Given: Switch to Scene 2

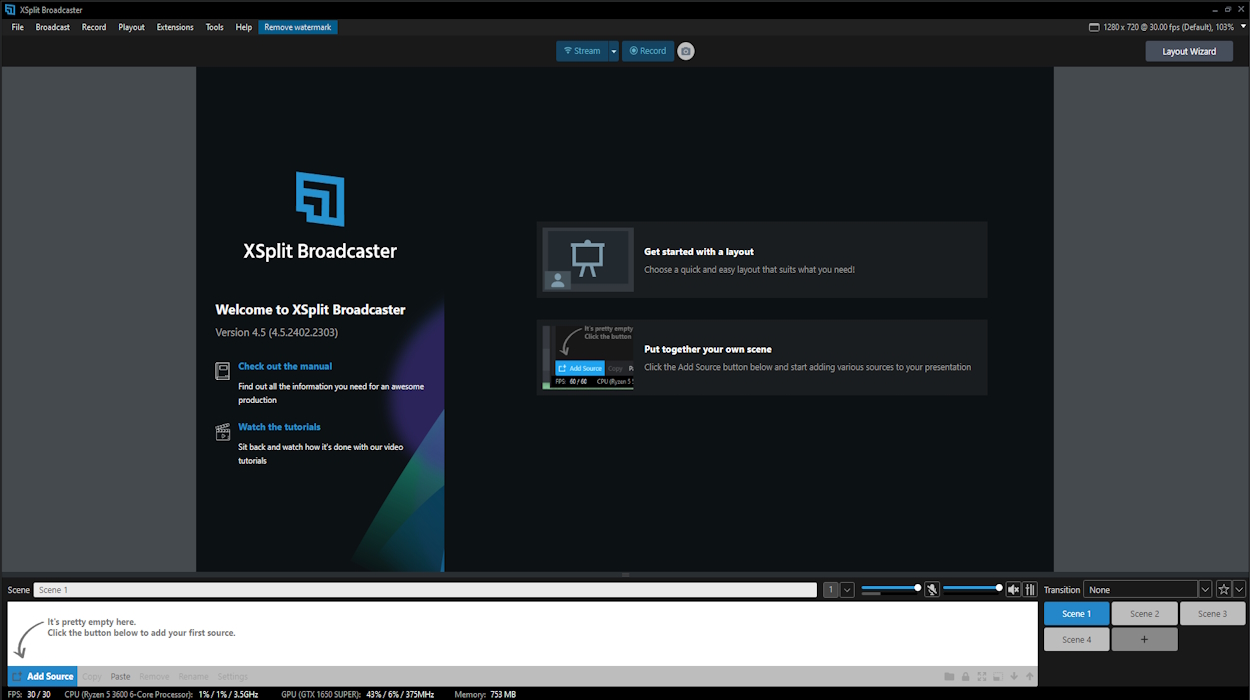Looking at the screenshot, I should (1144, 613).
